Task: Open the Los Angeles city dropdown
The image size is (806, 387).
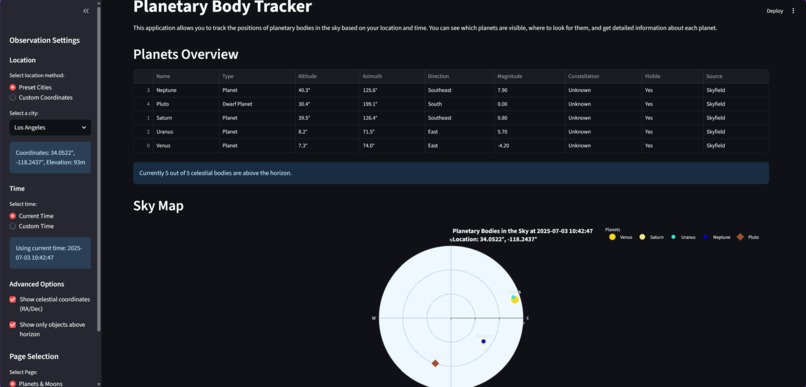Action: point(50,127)
